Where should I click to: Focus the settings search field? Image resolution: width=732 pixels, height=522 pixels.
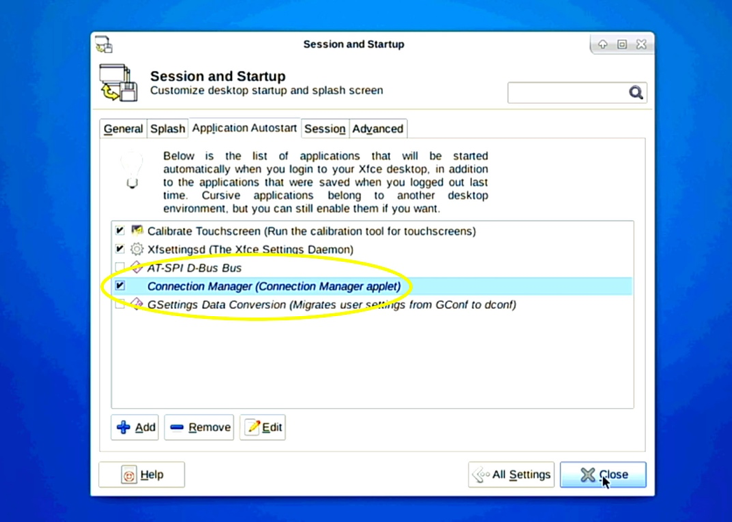566,93
